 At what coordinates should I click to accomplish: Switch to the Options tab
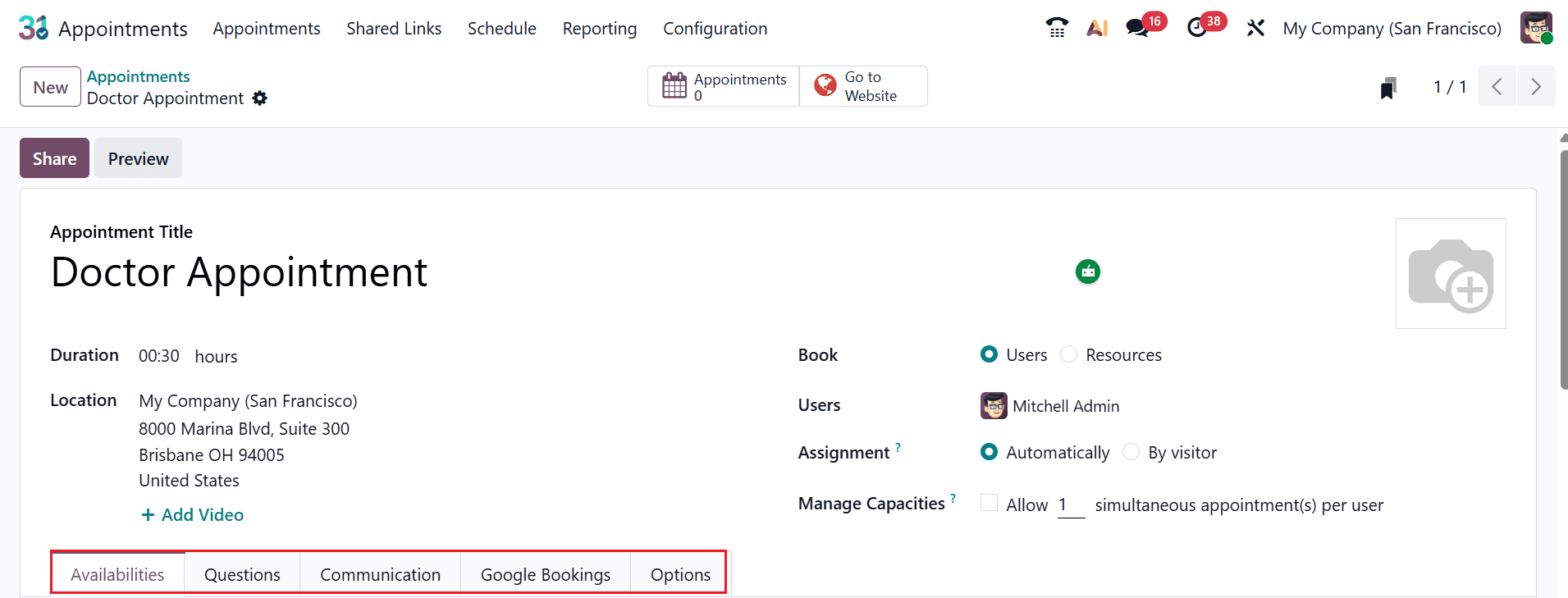click(x=680, y=574)
